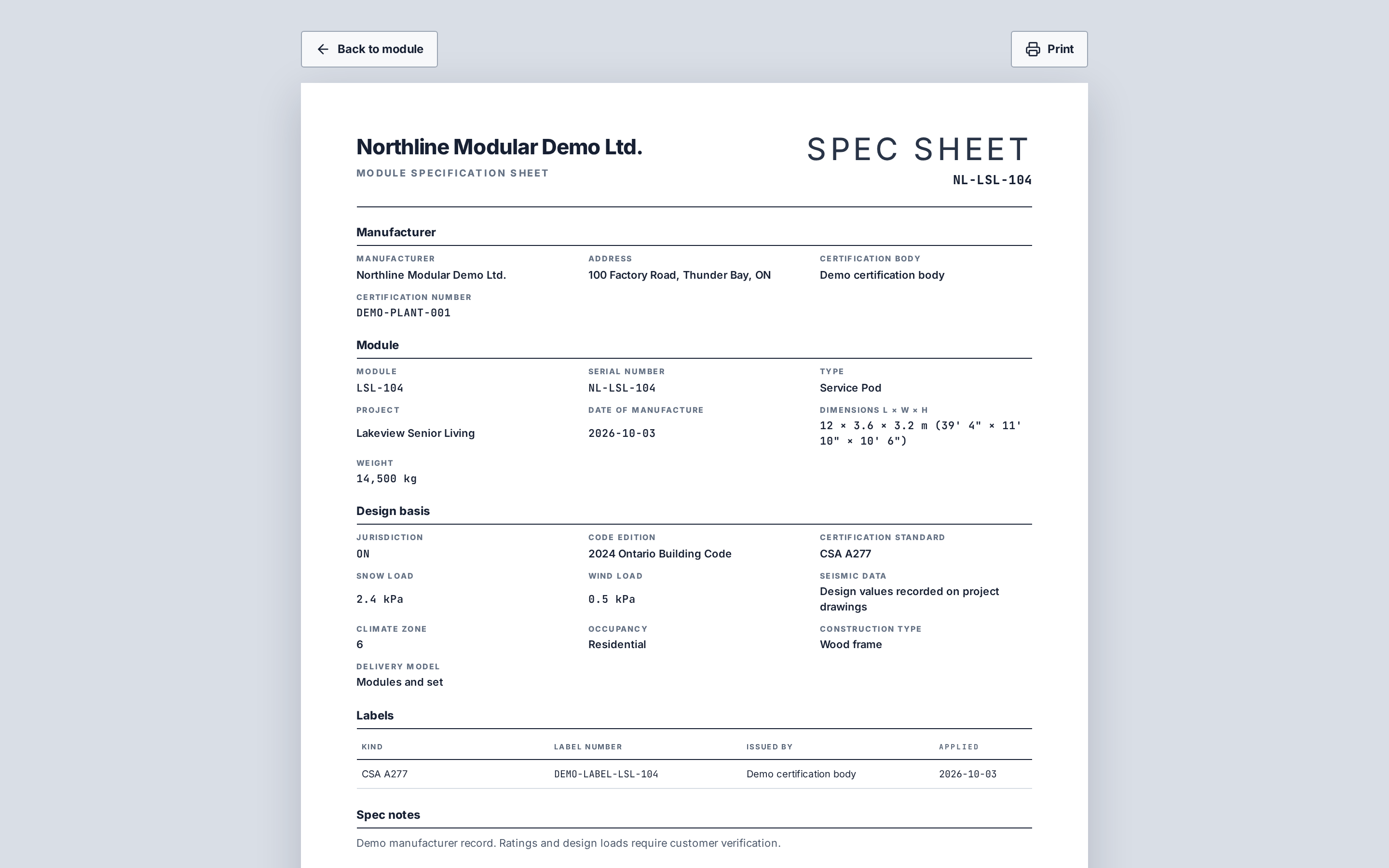Click the Back to module button
Screen dimensions: 1389x868
tap(369, 49)
